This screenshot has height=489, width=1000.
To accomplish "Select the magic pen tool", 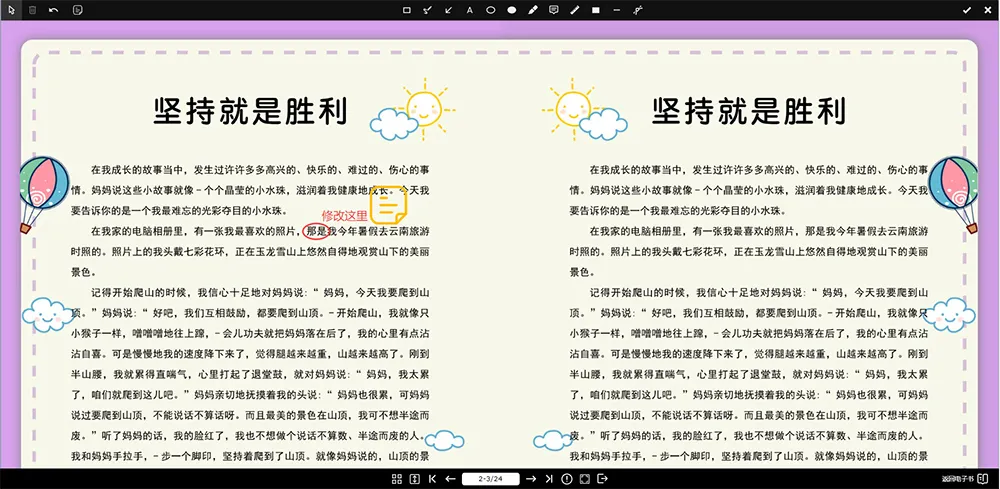I will (x=637, y=10).
